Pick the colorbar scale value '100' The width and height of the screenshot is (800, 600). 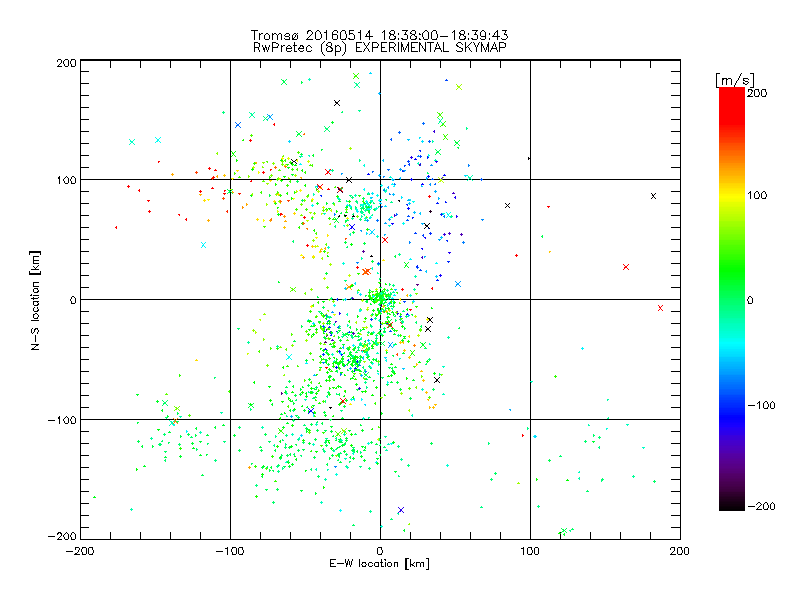(757, 195)
